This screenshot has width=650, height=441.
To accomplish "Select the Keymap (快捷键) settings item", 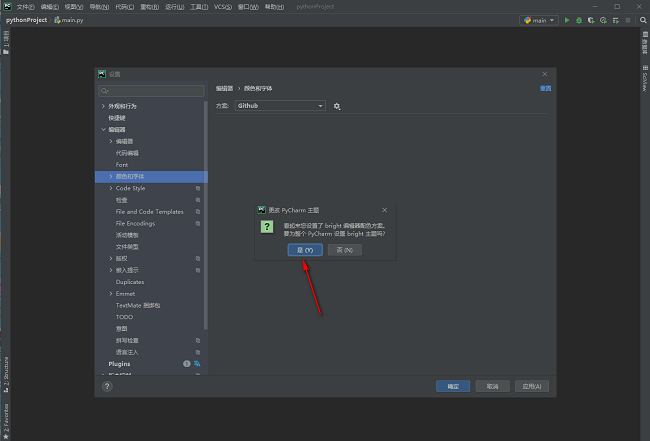I will pos(117,118).
